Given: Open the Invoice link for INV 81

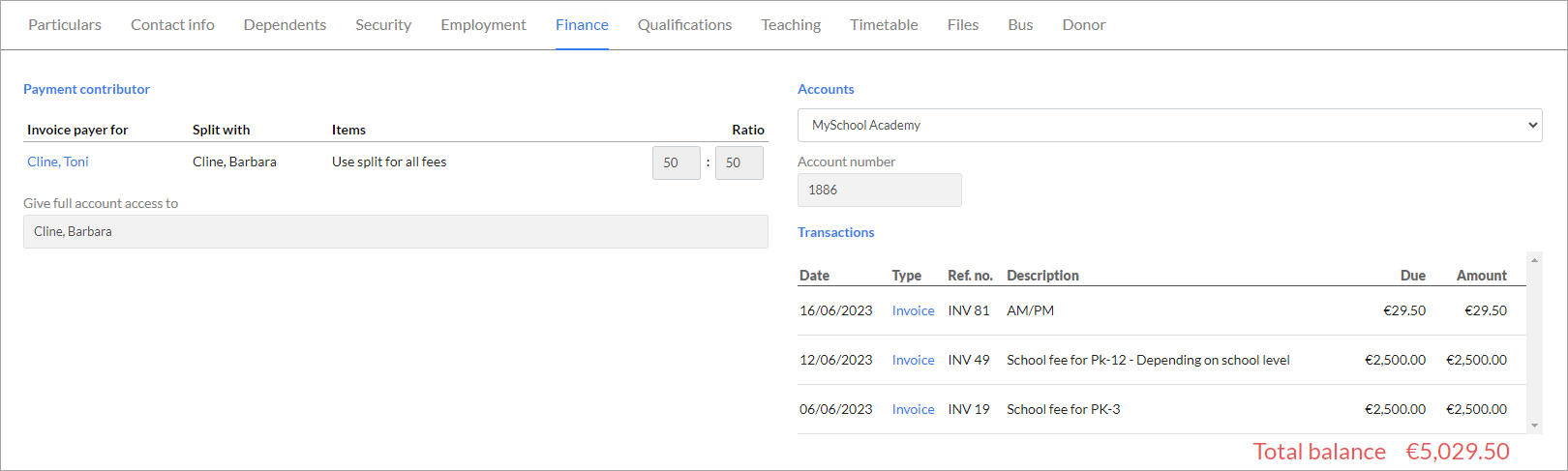Looking at the screenshot, I should (x=913, y=310).
